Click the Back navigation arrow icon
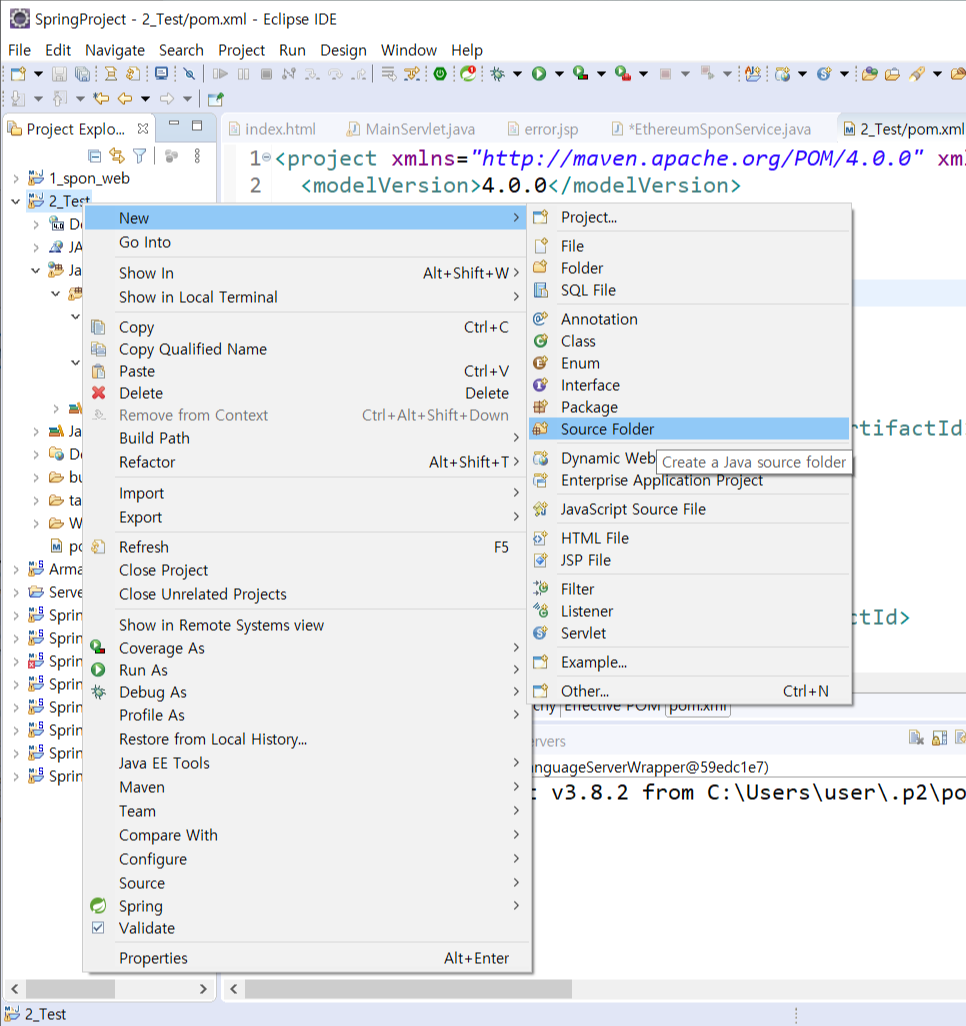Viewport: 966px width, 1026px height. coord(124,99)
